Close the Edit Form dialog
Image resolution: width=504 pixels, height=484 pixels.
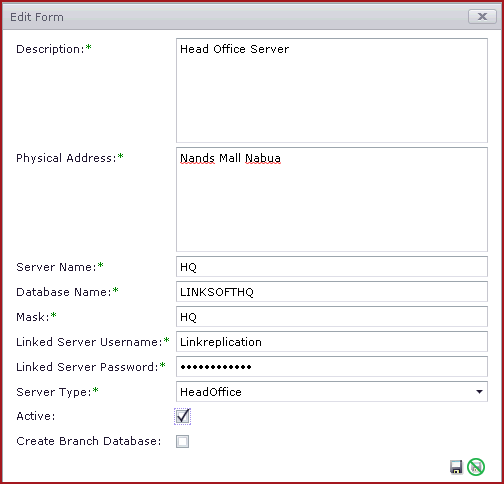(482, 17)
